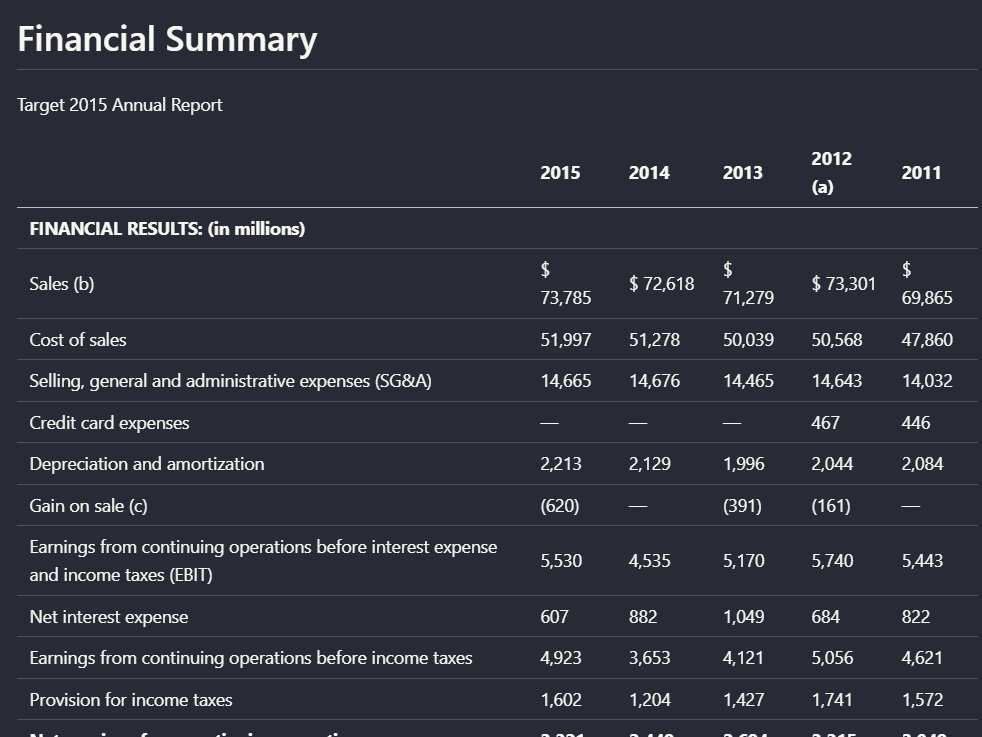Select depreciation value 2,084
Viewport: 982px width, 737px height.
[922, 464]
